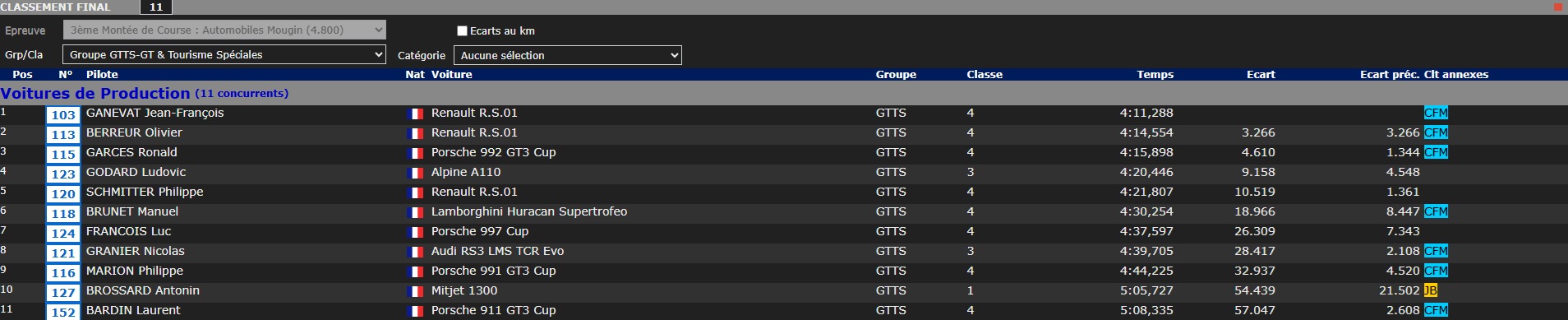Click the Voitures de Production section heading
The height and width of the screenshot is (320, 1568).
point(95,93)
